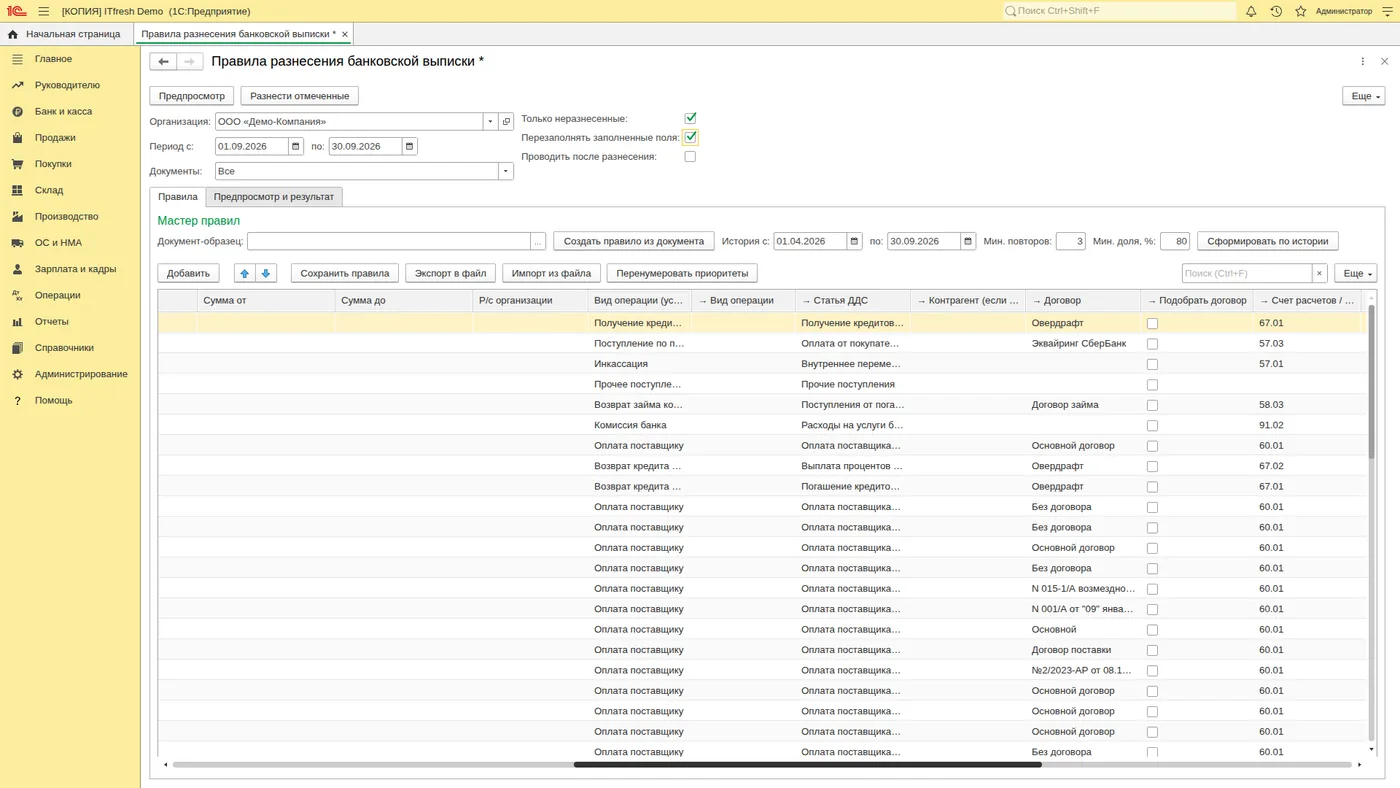Check Подобрать договор in Комиссия банка row

coord(1152,425)
